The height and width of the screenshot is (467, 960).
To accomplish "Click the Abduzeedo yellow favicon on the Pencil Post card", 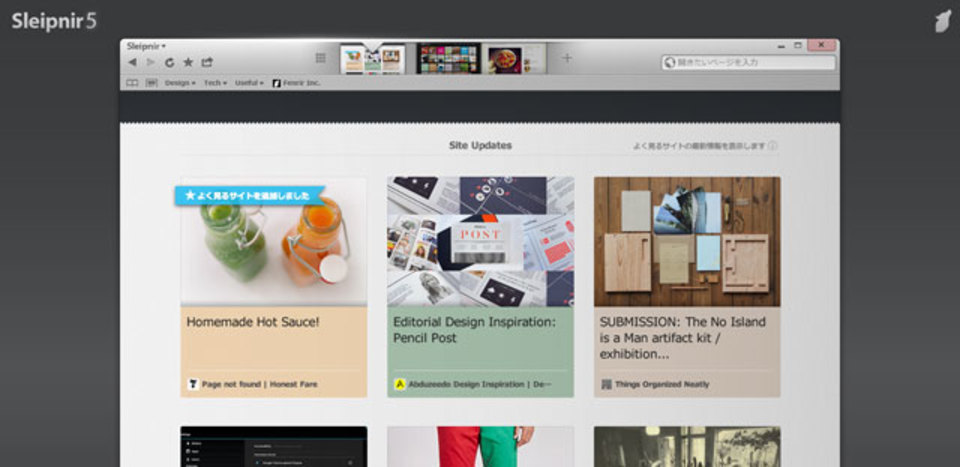I will tap(400, 384).
